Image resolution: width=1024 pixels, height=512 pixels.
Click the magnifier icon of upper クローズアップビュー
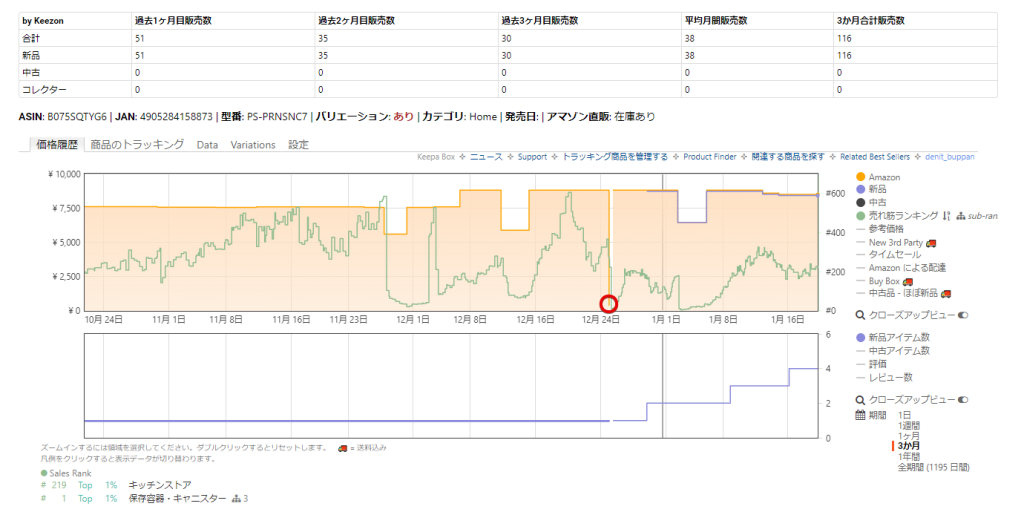[860, 314]
